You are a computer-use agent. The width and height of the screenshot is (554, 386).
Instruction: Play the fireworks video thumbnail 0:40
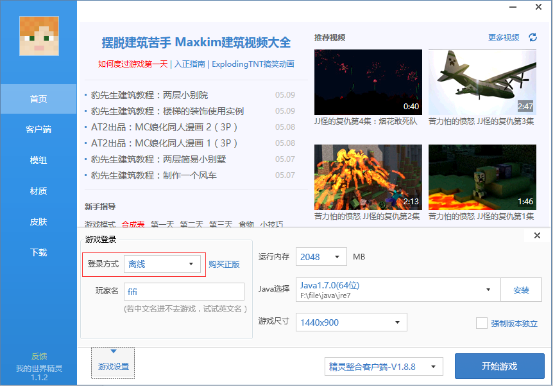(368, 82)
